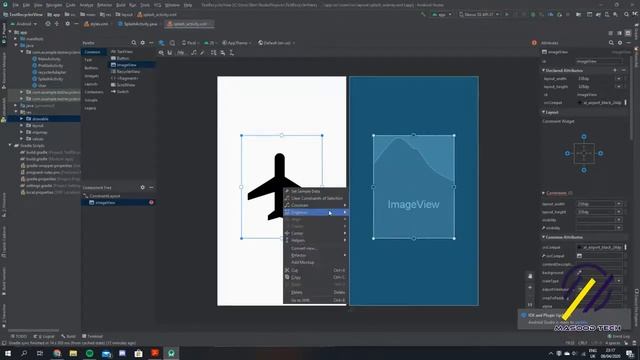The width and height of the screenshot is (640, 360).
Task: Open the Helpers submenu in context menu
Action: coord(315,240)
